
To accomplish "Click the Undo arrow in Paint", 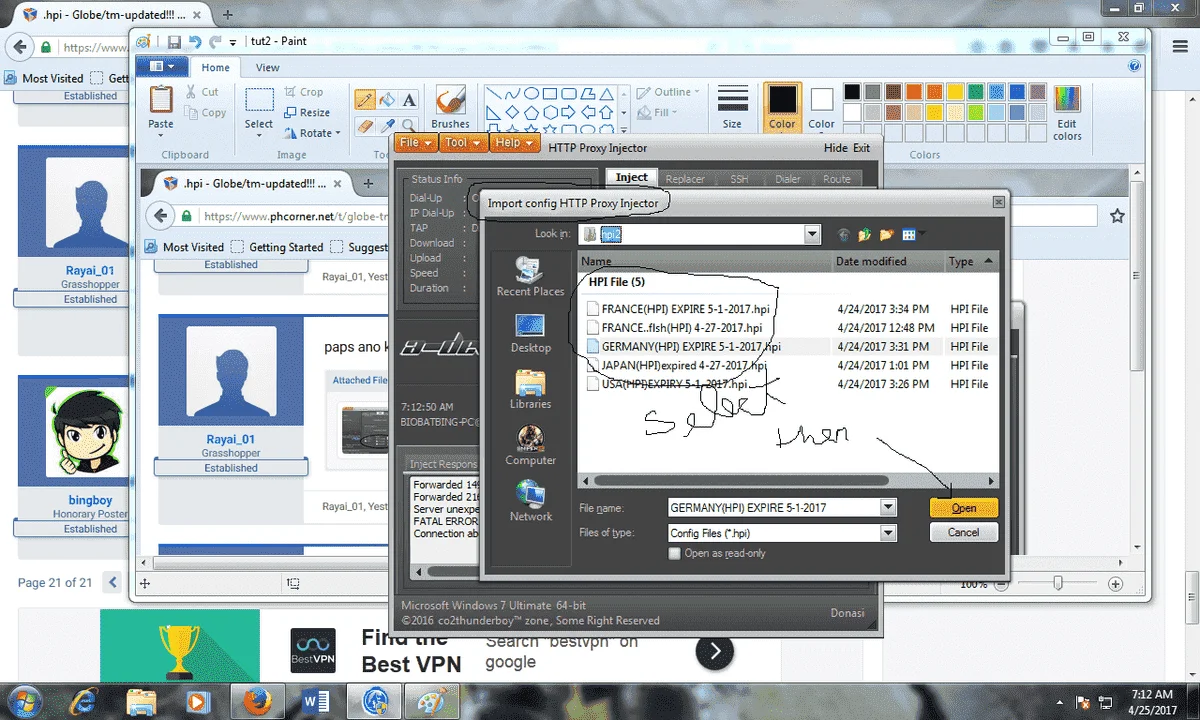I will click(x=195, y=42).
